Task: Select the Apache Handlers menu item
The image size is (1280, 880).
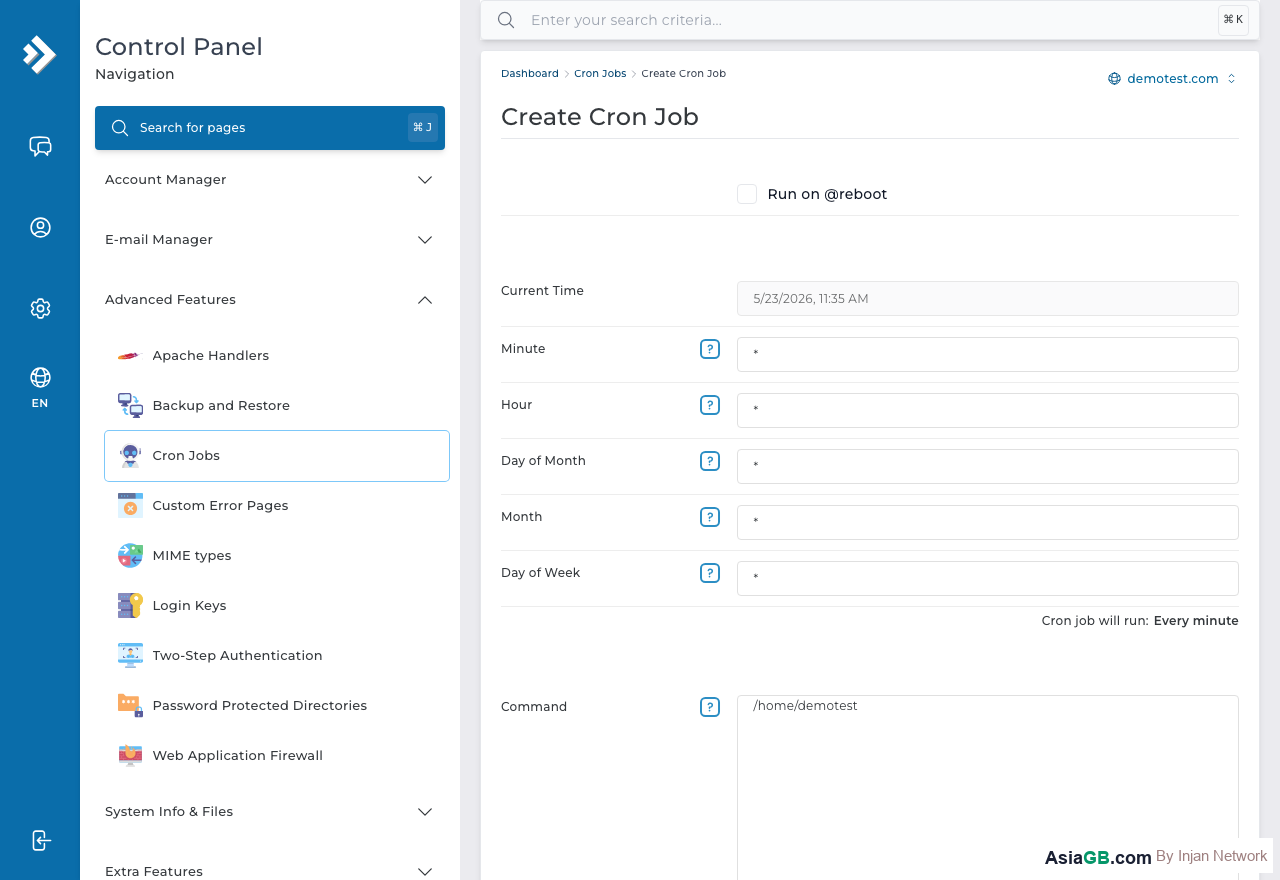Action: 277,356
